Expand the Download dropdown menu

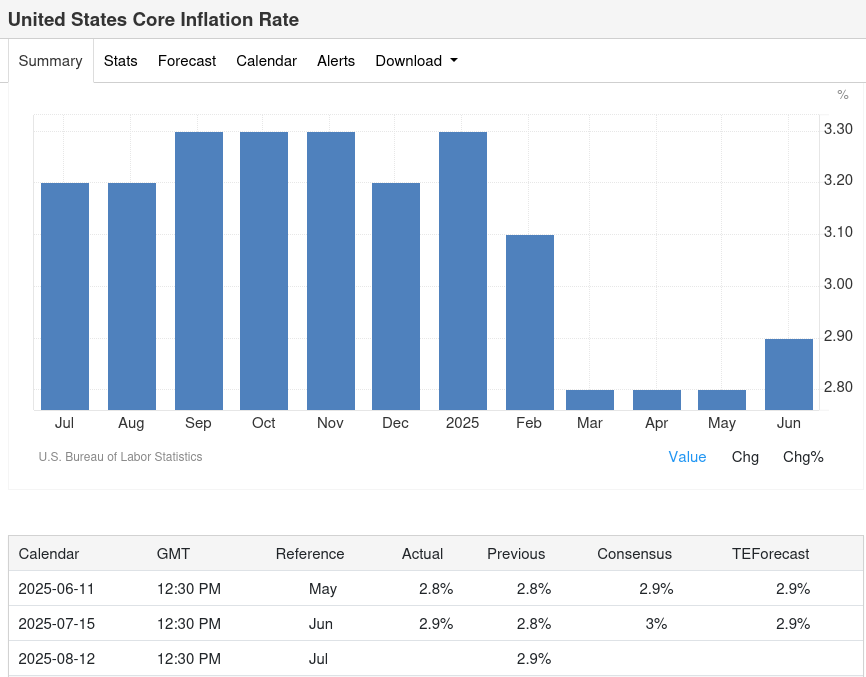pos(416,61)
